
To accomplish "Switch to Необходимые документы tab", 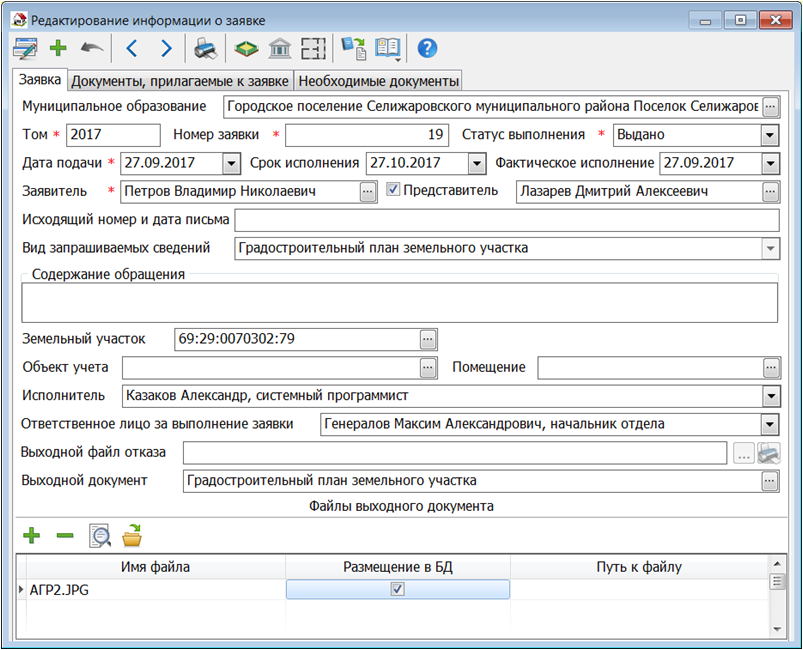I will click(x=378, y=81).
